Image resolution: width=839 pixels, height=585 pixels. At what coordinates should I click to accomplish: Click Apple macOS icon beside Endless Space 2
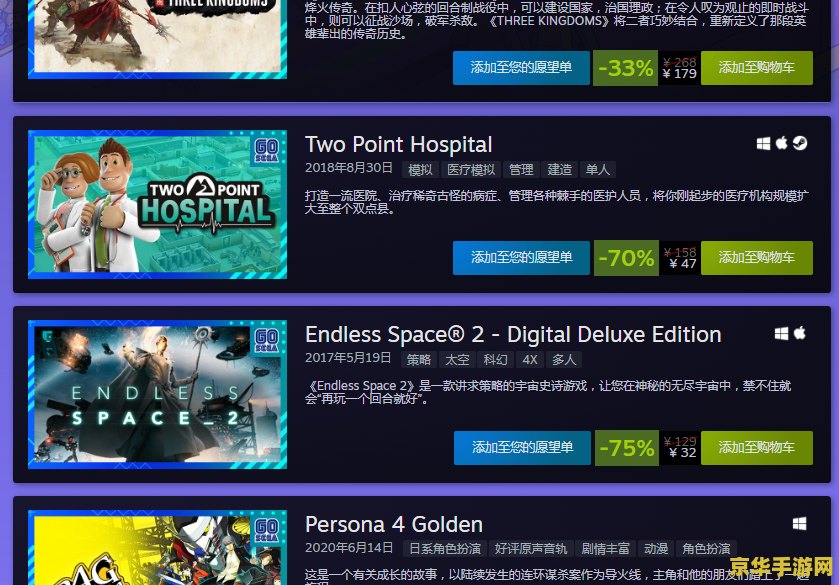coord(800,333)
